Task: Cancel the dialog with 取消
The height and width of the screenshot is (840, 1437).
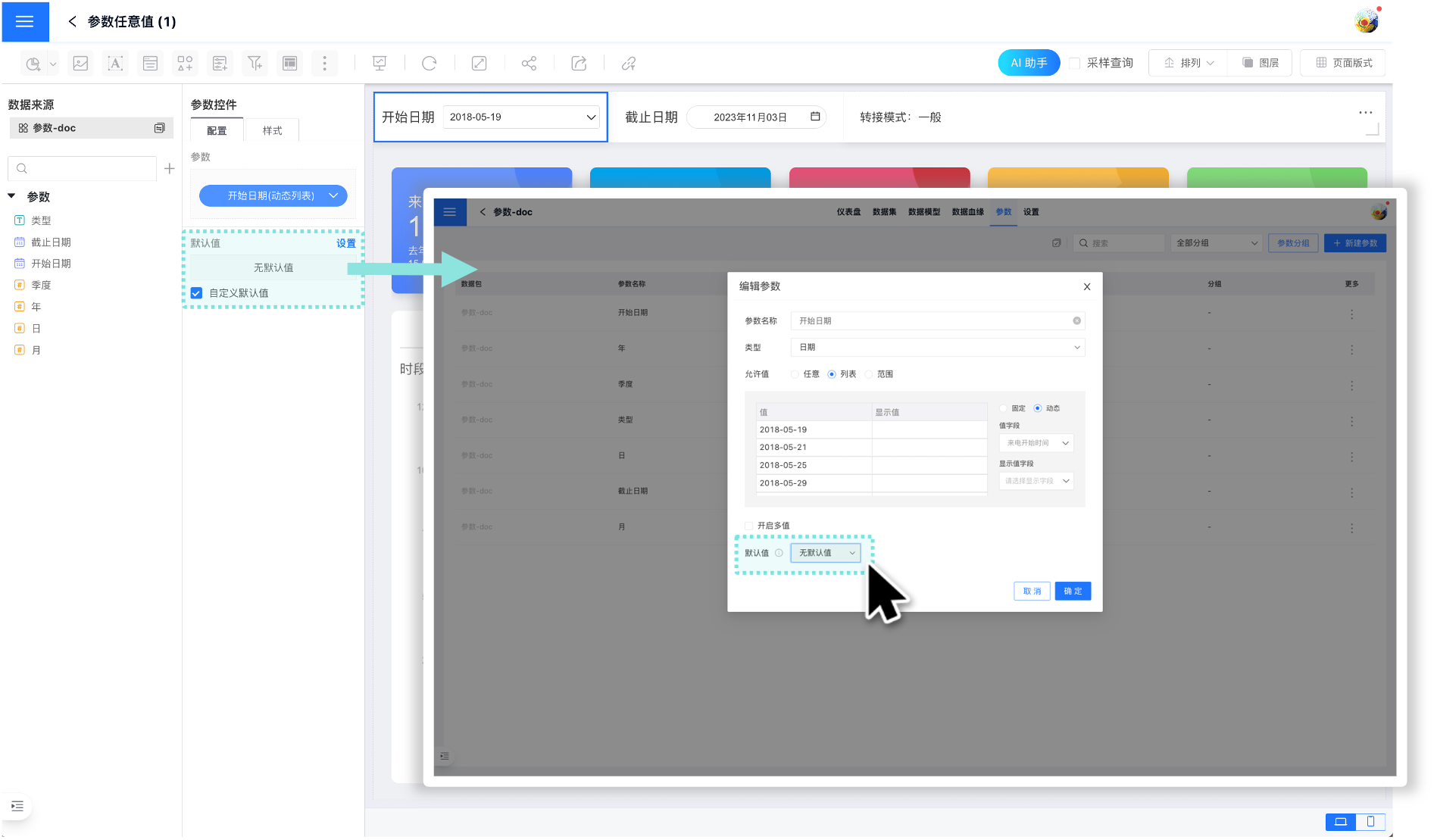Action: point(1032,592)
